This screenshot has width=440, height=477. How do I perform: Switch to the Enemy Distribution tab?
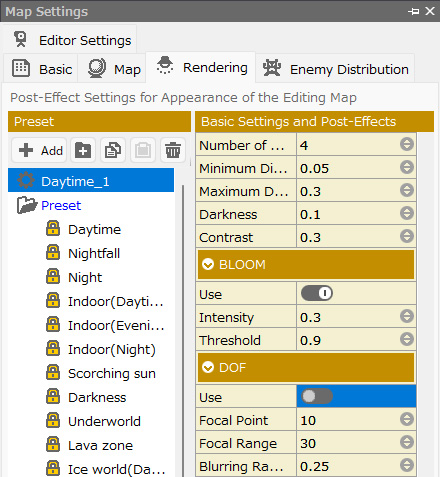[335, 69]
